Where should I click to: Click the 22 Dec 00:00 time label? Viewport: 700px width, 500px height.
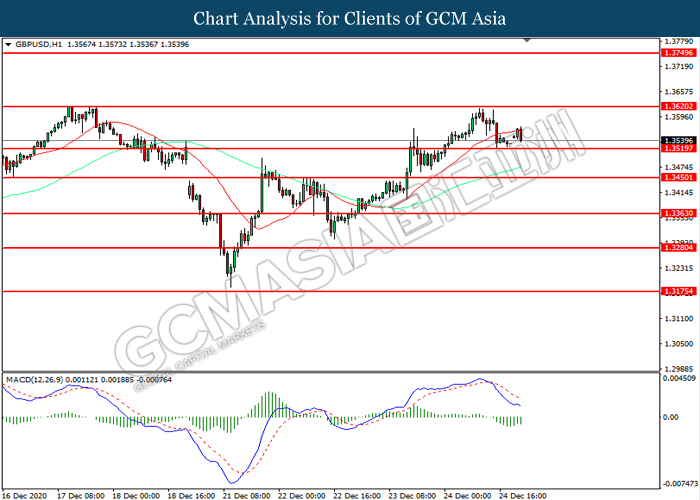(302, 496)
